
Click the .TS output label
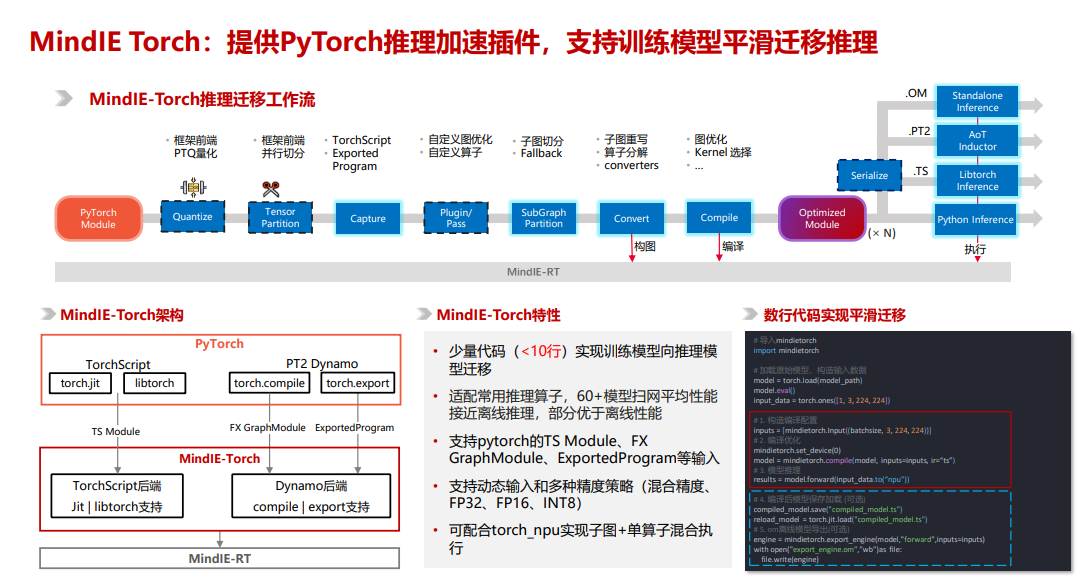(921, 171)
